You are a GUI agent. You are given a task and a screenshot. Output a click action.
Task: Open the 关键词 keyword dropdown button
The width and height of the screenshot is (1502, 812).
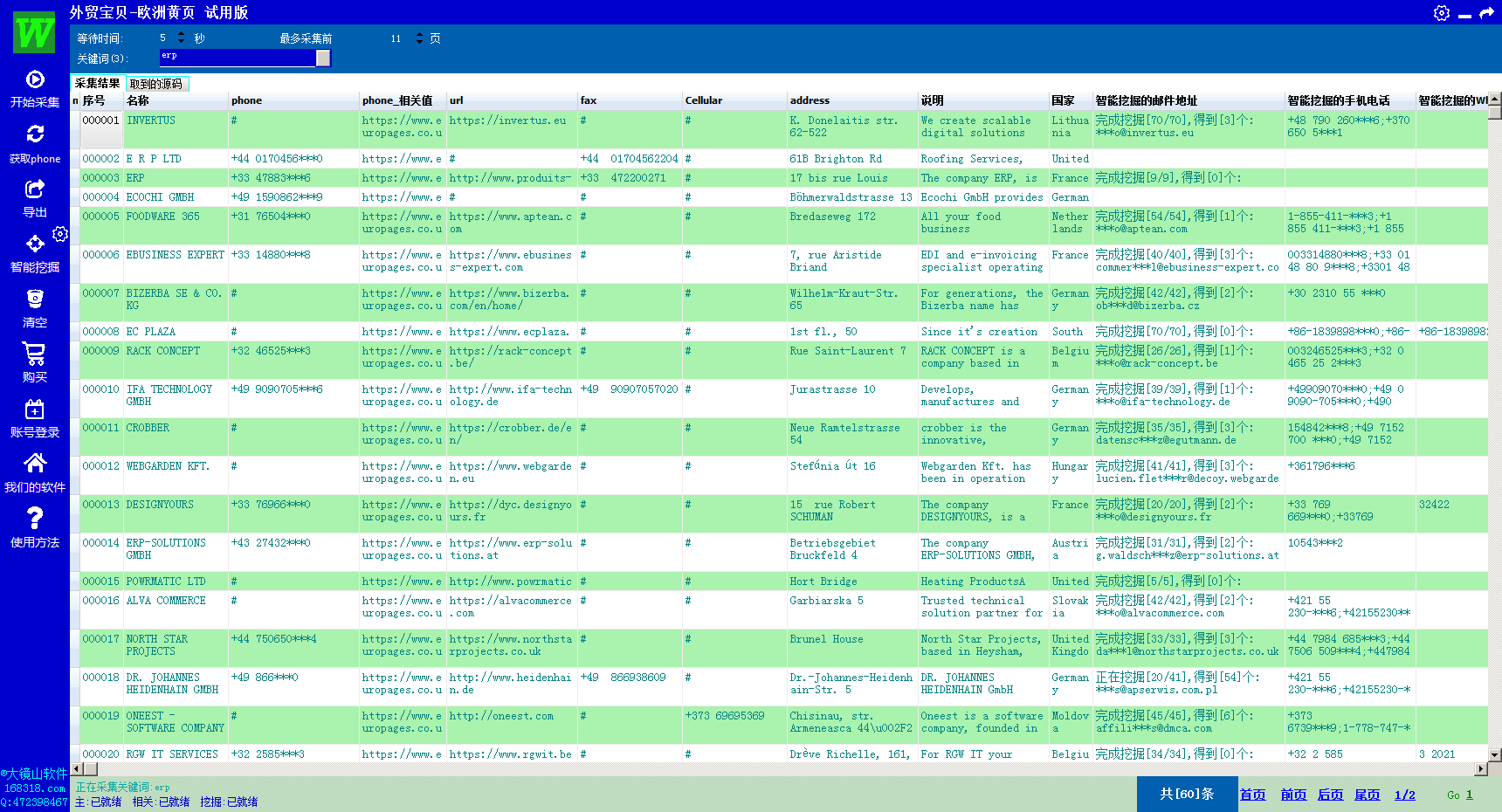323,58
